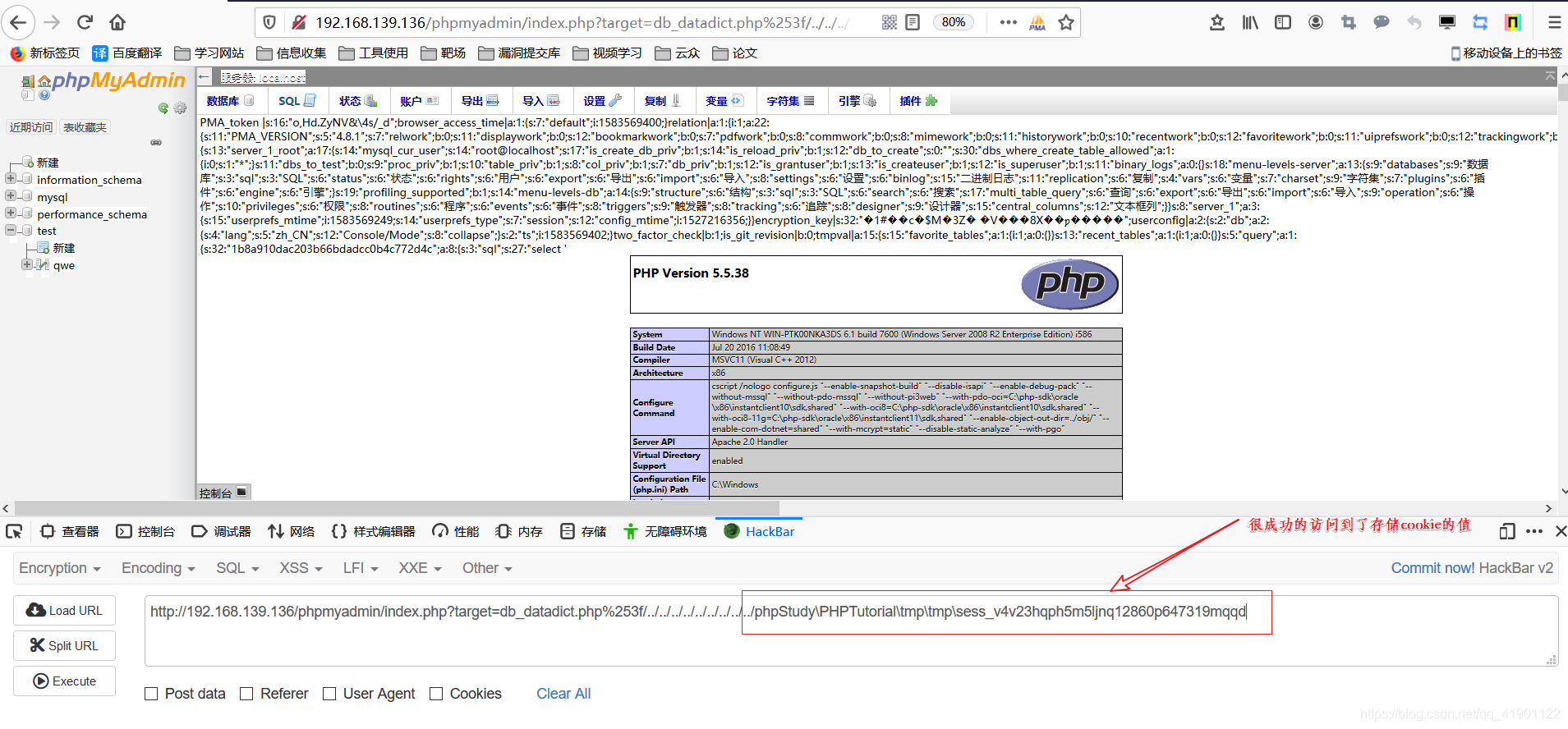Click the screenshot crop extension icon

1349,22
